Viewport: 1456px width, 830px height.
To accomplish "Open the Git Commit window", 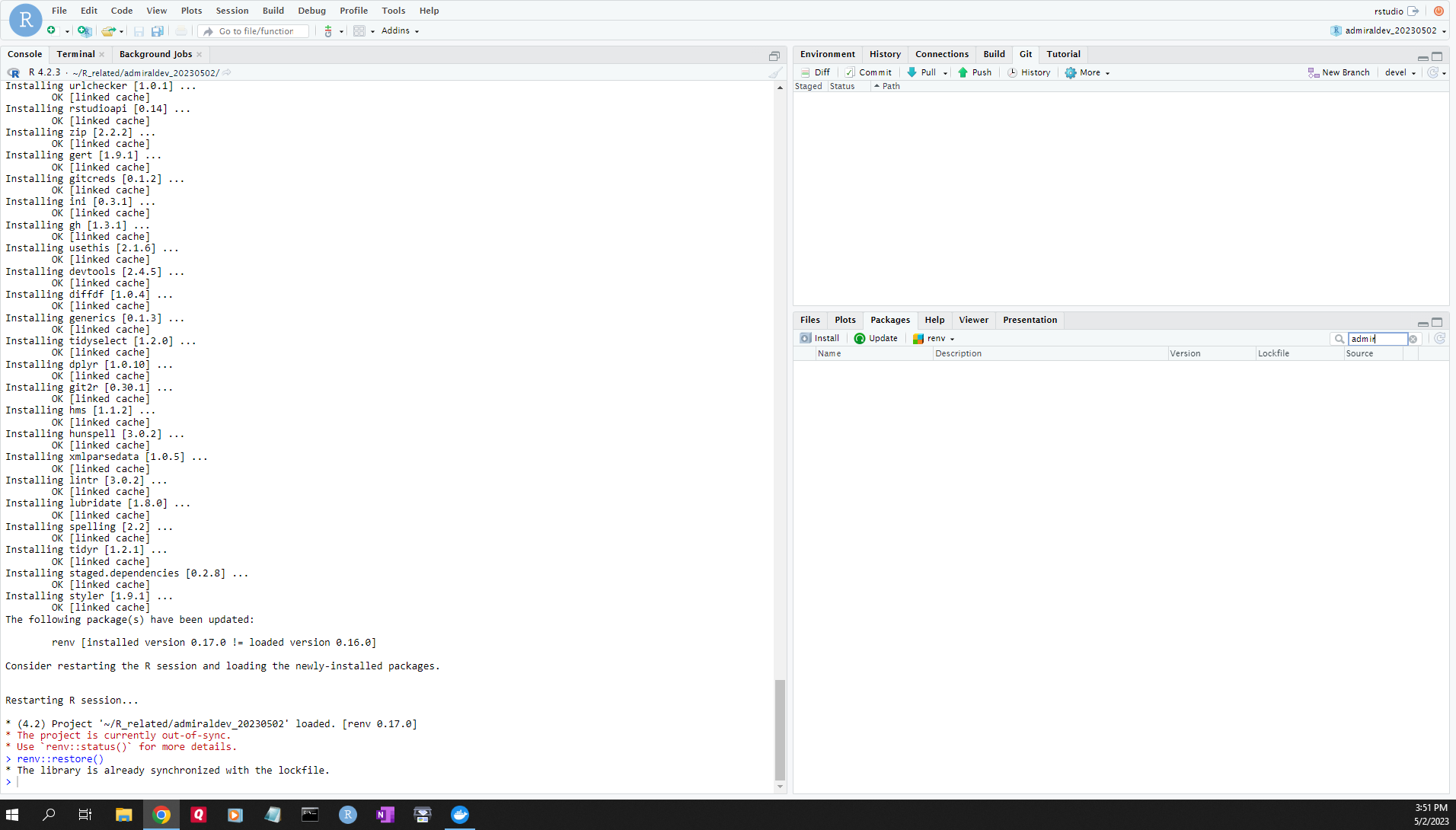I will coord(868,72).
